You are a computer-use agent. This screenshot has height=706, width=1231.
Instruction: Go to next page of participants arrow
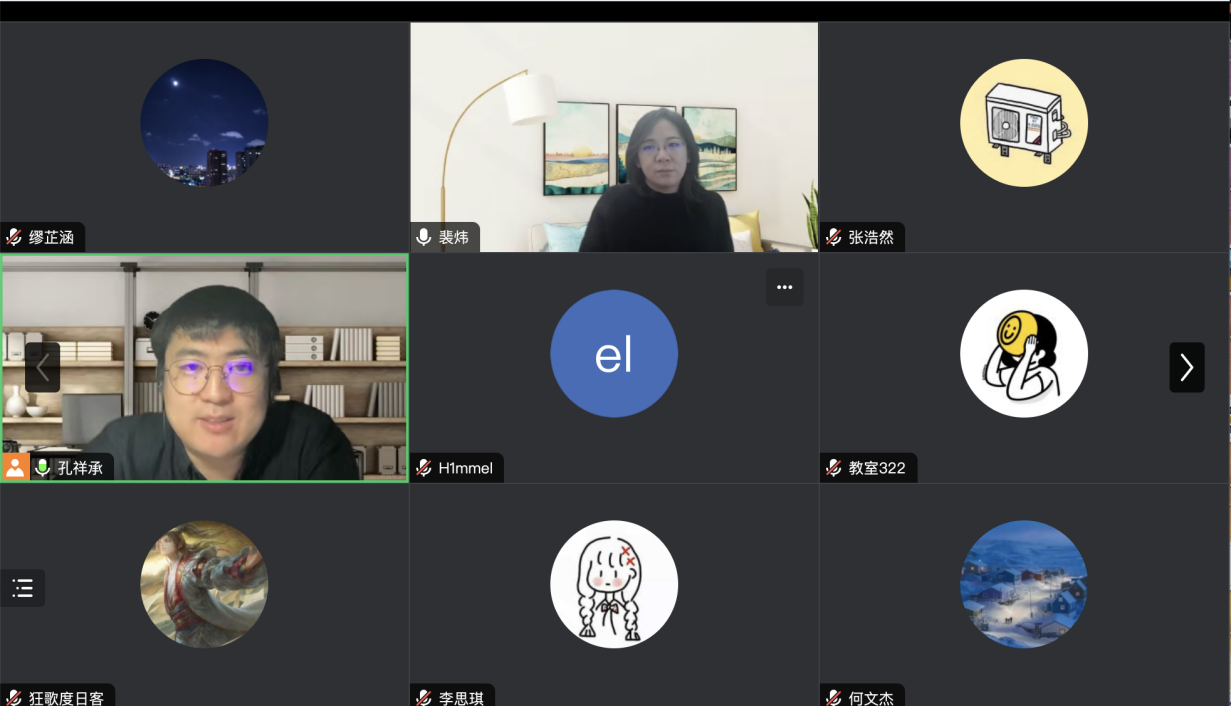click(1187, 367)
